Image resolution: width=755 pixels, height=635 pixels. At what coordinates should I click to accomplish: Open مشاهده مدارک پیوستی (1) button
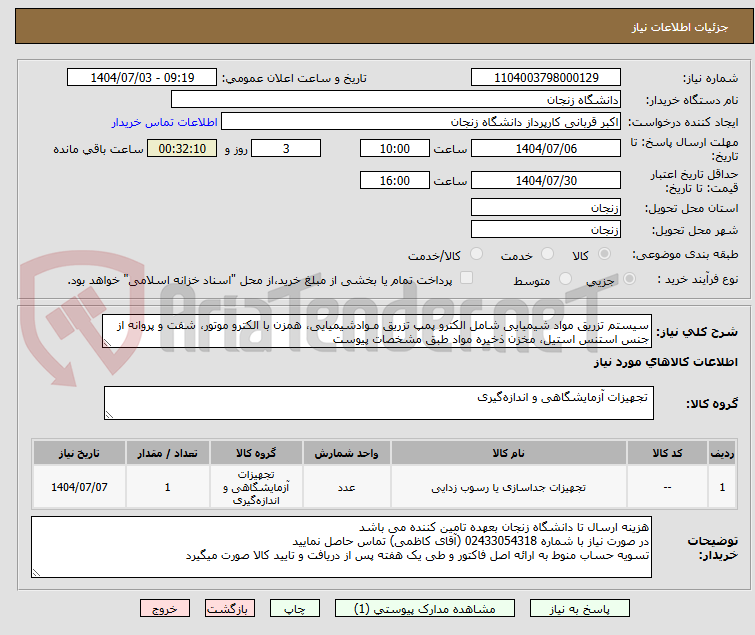425,609
